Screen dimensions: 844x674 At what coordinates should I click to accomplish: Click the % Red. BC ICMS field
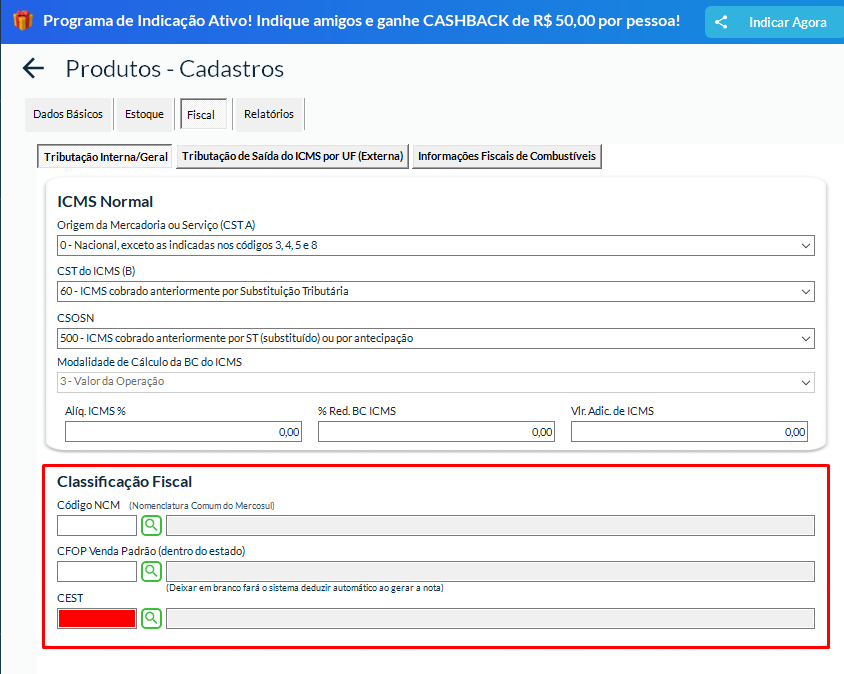point(436,432)
